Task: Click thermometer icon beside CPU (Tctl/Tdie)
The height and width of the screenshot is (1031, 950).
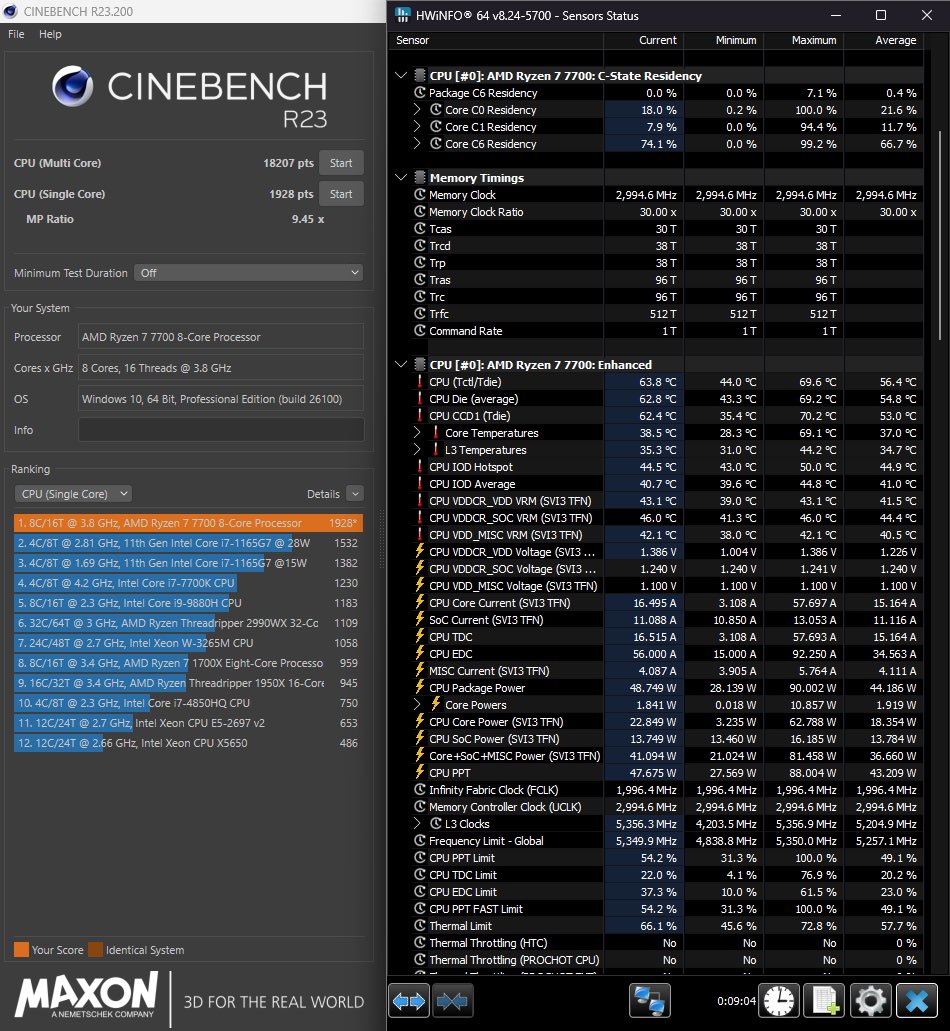Action: [419, 381]
